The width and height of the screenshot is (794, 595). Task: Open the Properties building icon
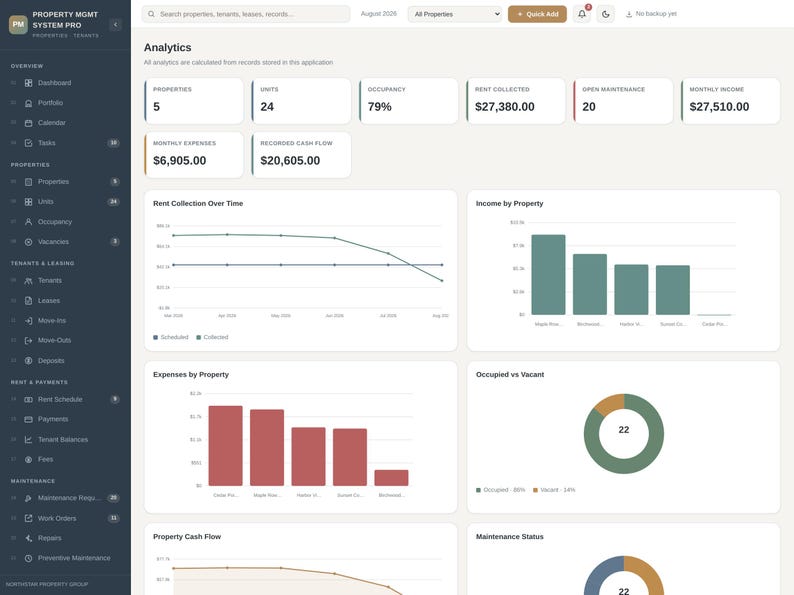click(28, 182)
